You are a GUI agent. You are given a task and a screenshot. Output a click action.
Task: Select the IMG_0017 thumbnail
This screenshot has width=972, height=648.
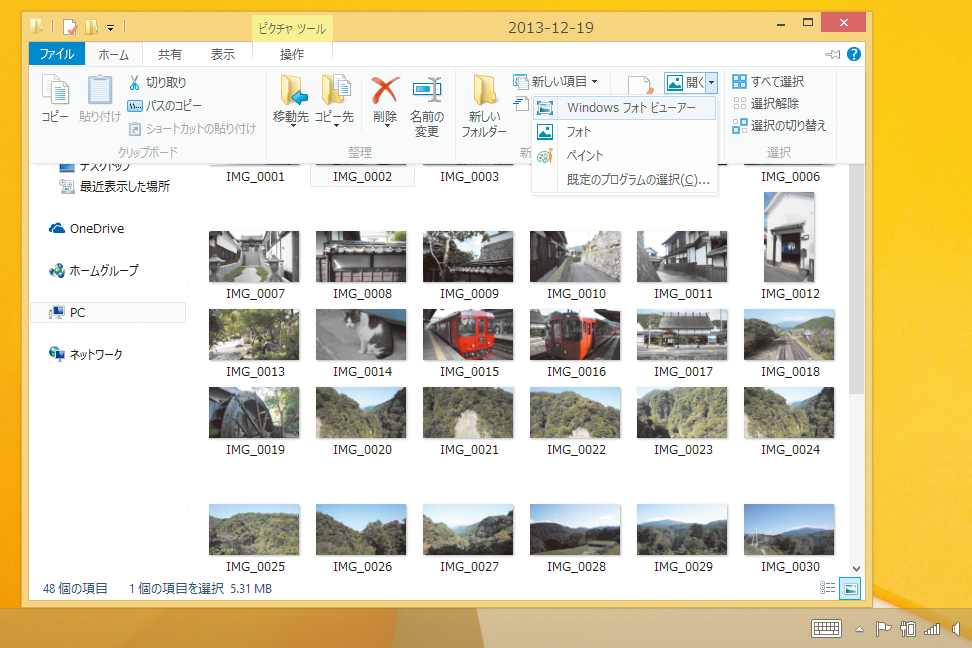682,335
